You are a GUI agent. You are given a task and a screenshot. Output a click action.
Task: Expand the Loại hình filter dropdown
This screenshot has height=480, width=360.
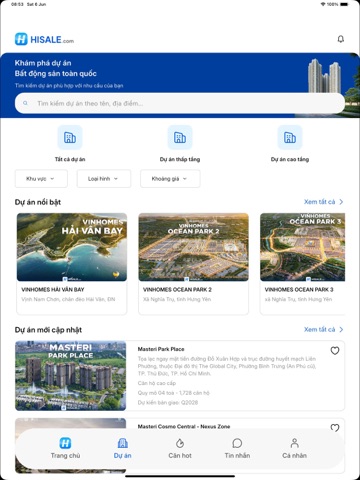pyautogui.click(x=104, y=179)
